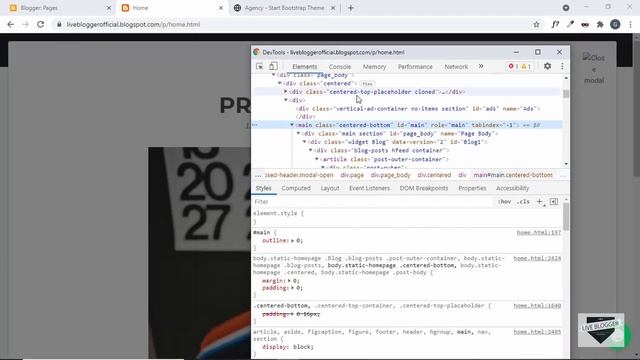
Task: Click the color picker eyedropper extension
Action: [570, 24]
